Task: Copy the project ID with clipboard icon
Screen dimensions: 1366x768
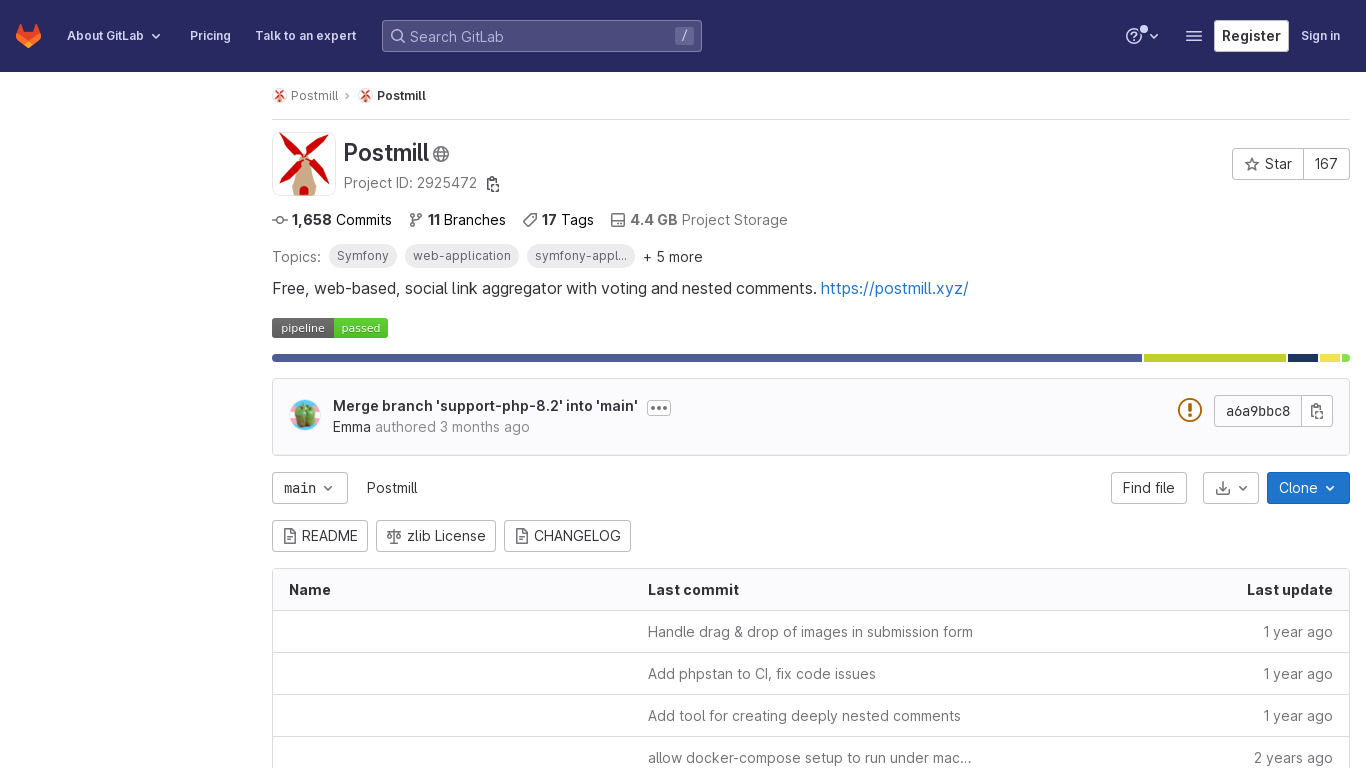Action: (x=493, y=184)
